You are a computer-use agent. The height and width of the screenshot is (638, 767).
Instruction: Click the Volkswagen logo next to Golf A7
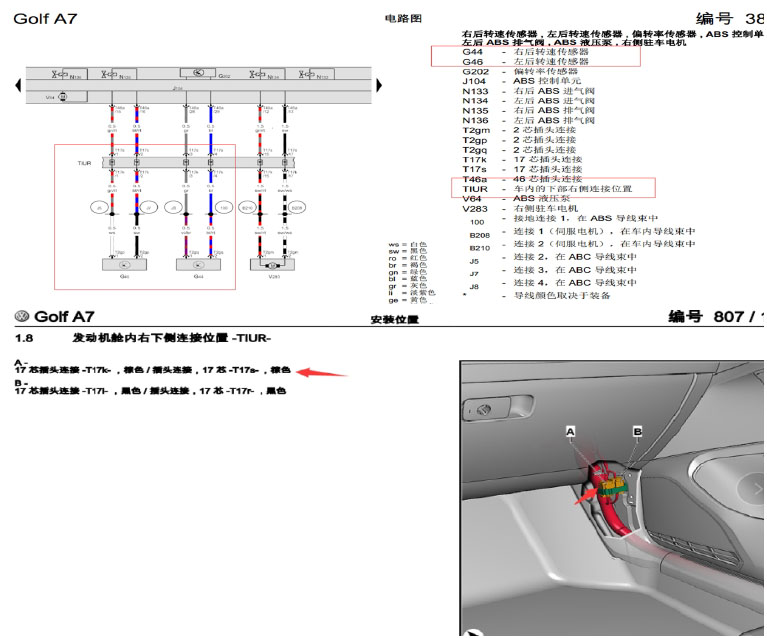[22, 316]
